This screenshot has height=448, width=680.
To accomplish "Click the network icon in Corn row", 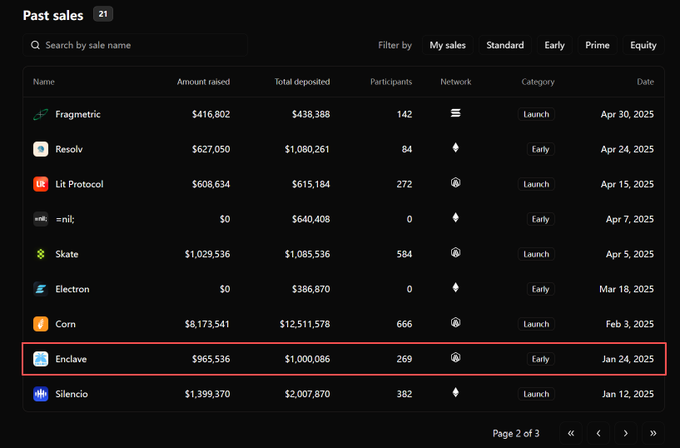I will (x=455, y=323).
